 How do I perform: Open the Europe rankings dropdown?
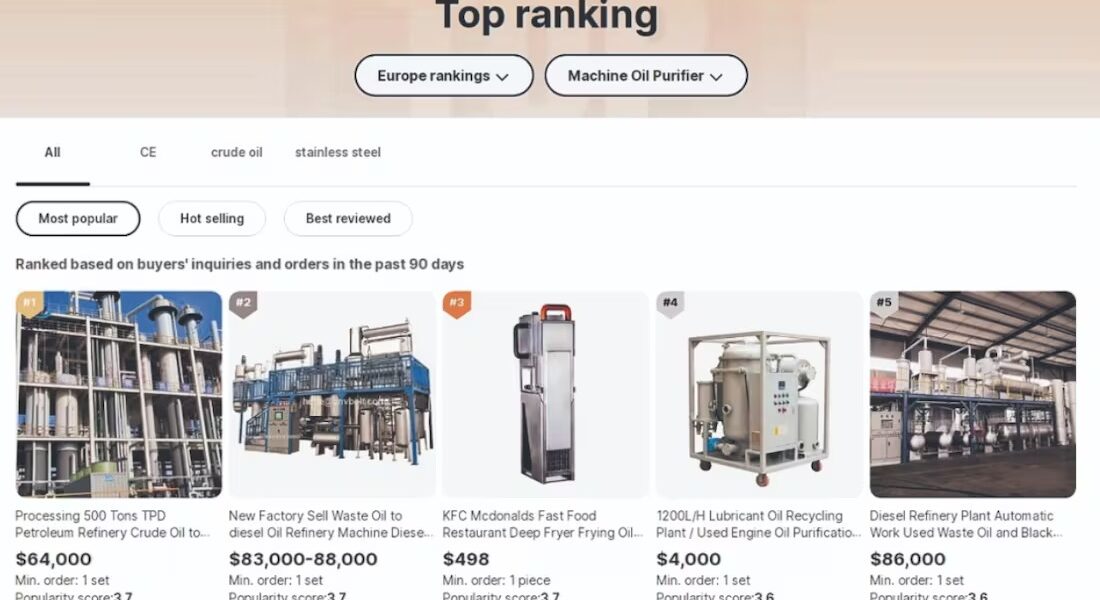coord(444,76)
